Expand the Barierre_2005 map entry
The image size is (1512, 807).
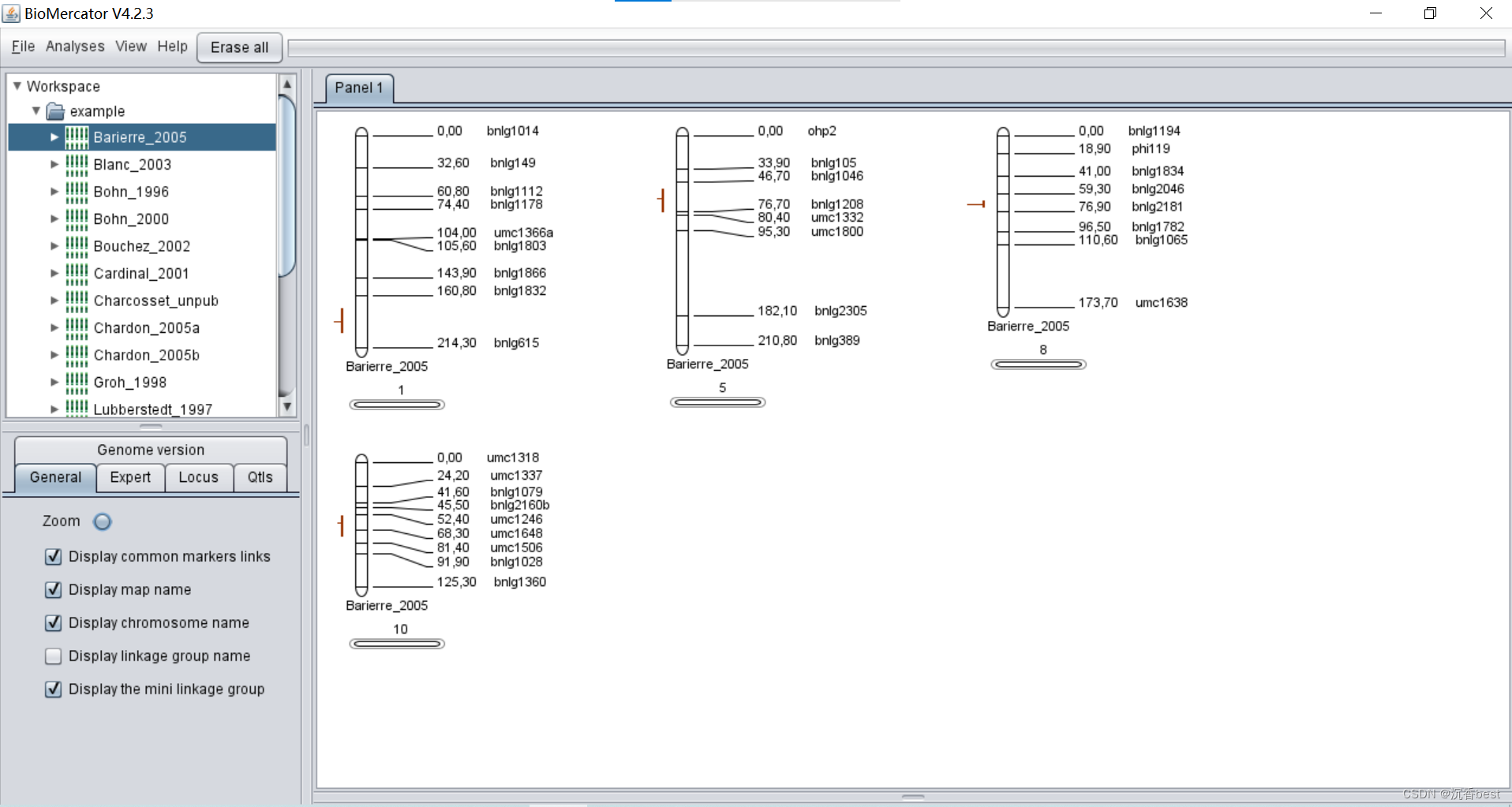53,136
